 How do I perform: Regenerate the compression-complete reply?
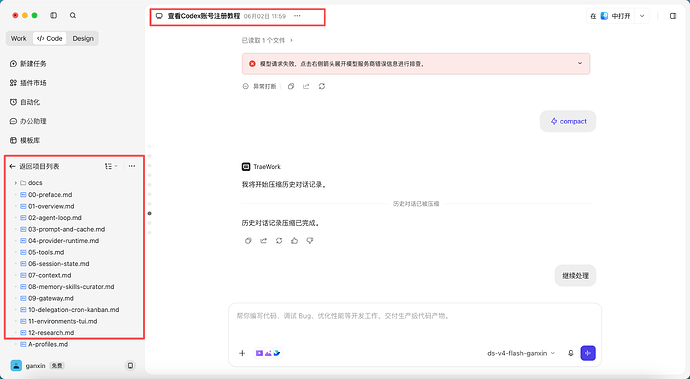coord(279,241)
